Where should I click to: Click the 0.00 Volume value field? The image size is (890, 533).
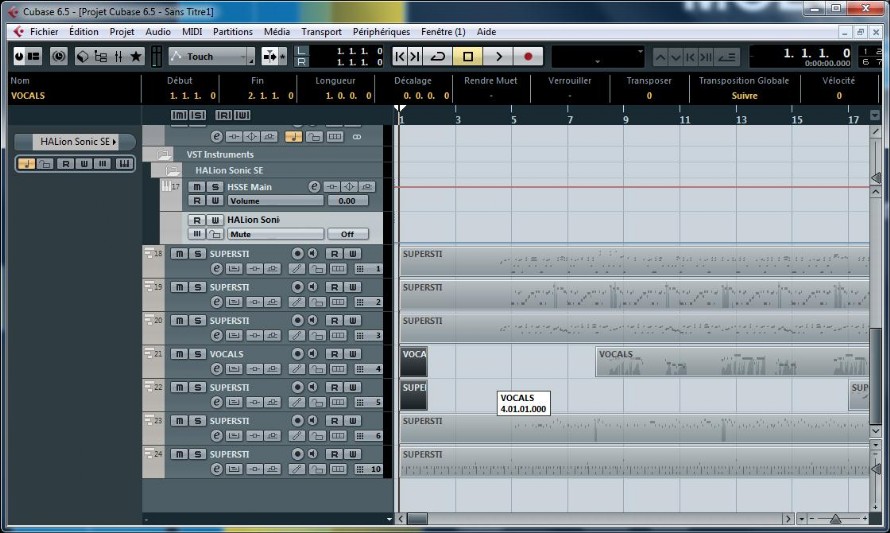click(347, 201)
